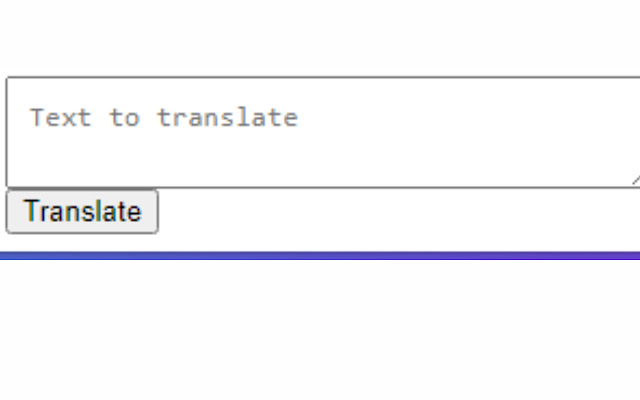Image resolution: width=640 pixels, height=400 pixels.
Task: Click the Translate button
Action: click(x=82, y=211)
